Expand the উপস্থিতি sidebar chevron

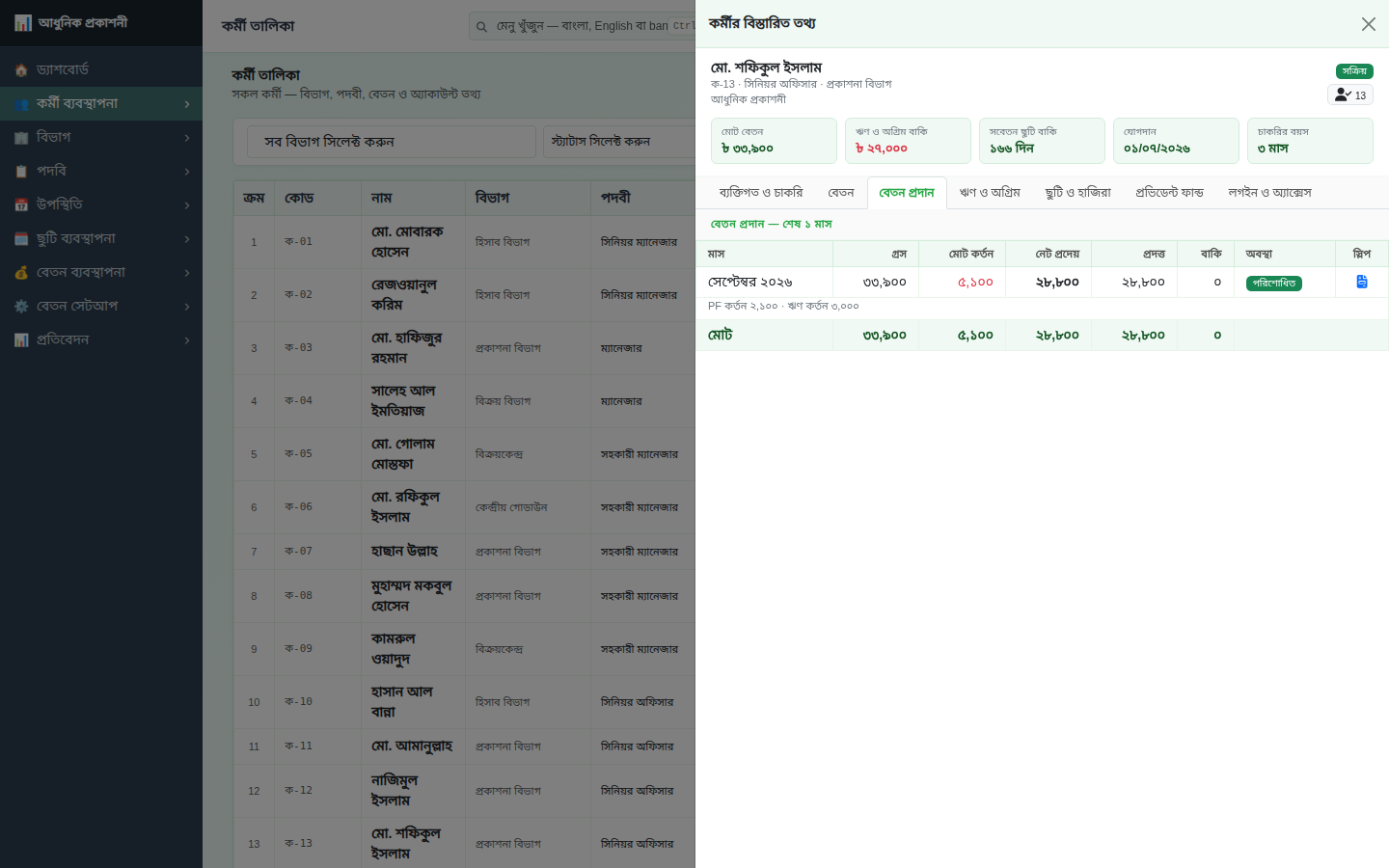click(187, 204)
